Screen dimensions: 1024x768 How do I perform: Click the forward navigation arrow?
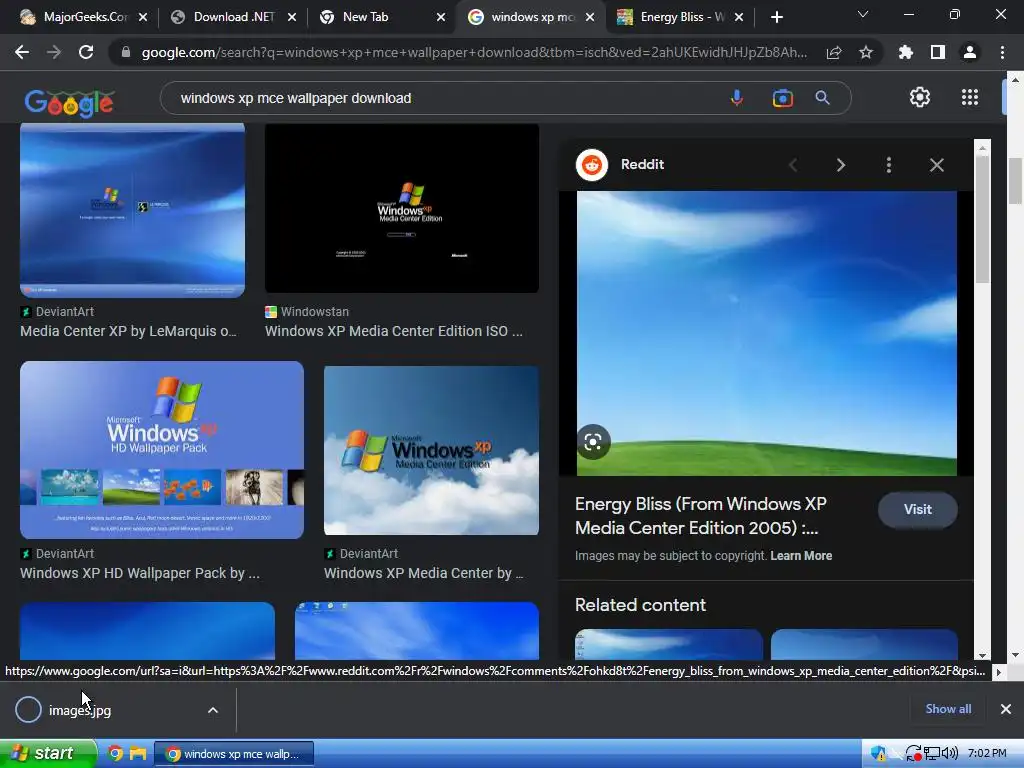pyautogui.click(x=54, y=52)
